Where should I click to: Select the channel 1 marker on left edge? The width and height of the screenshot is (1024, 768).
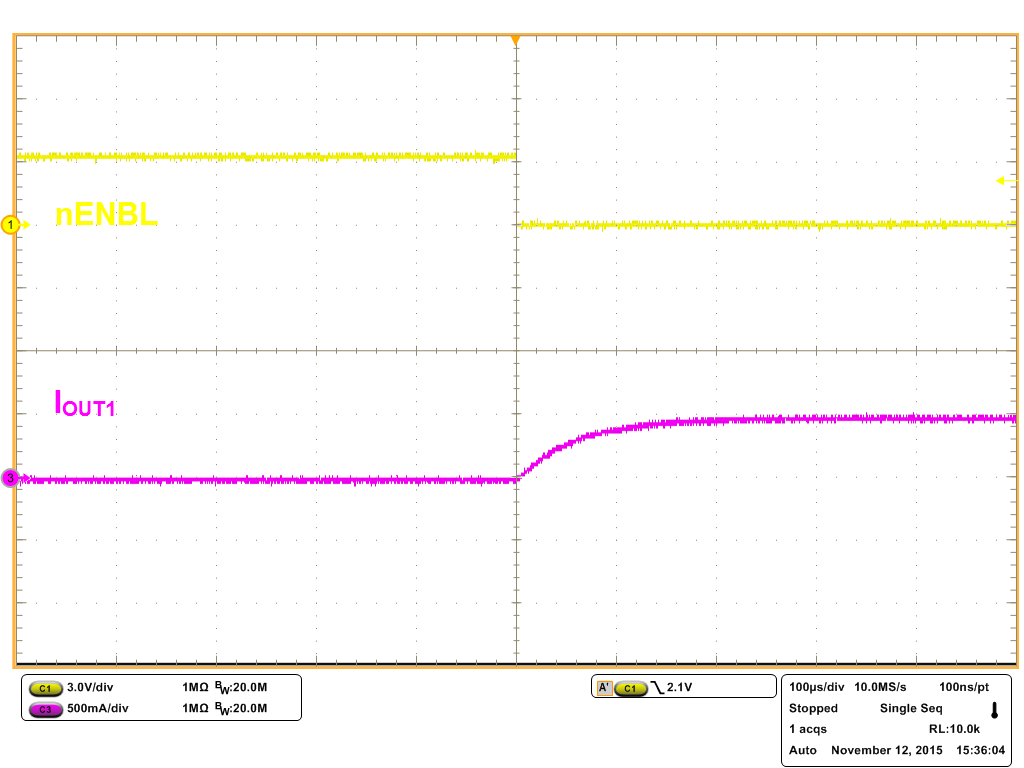(9, 225)
